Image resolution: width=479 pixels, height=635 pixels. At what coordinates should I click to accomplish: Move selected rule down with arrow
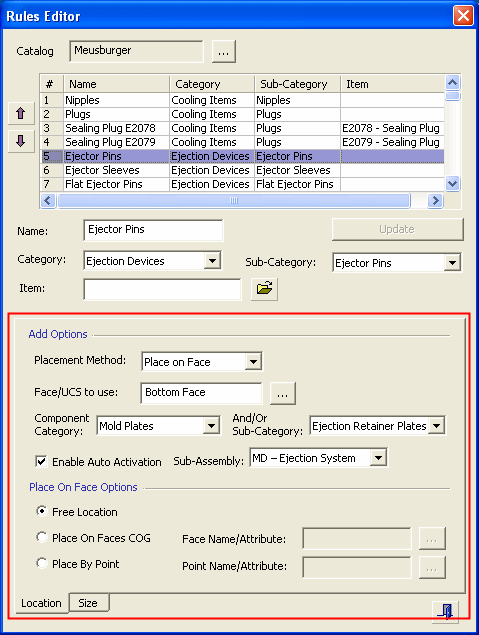(21, 141)
